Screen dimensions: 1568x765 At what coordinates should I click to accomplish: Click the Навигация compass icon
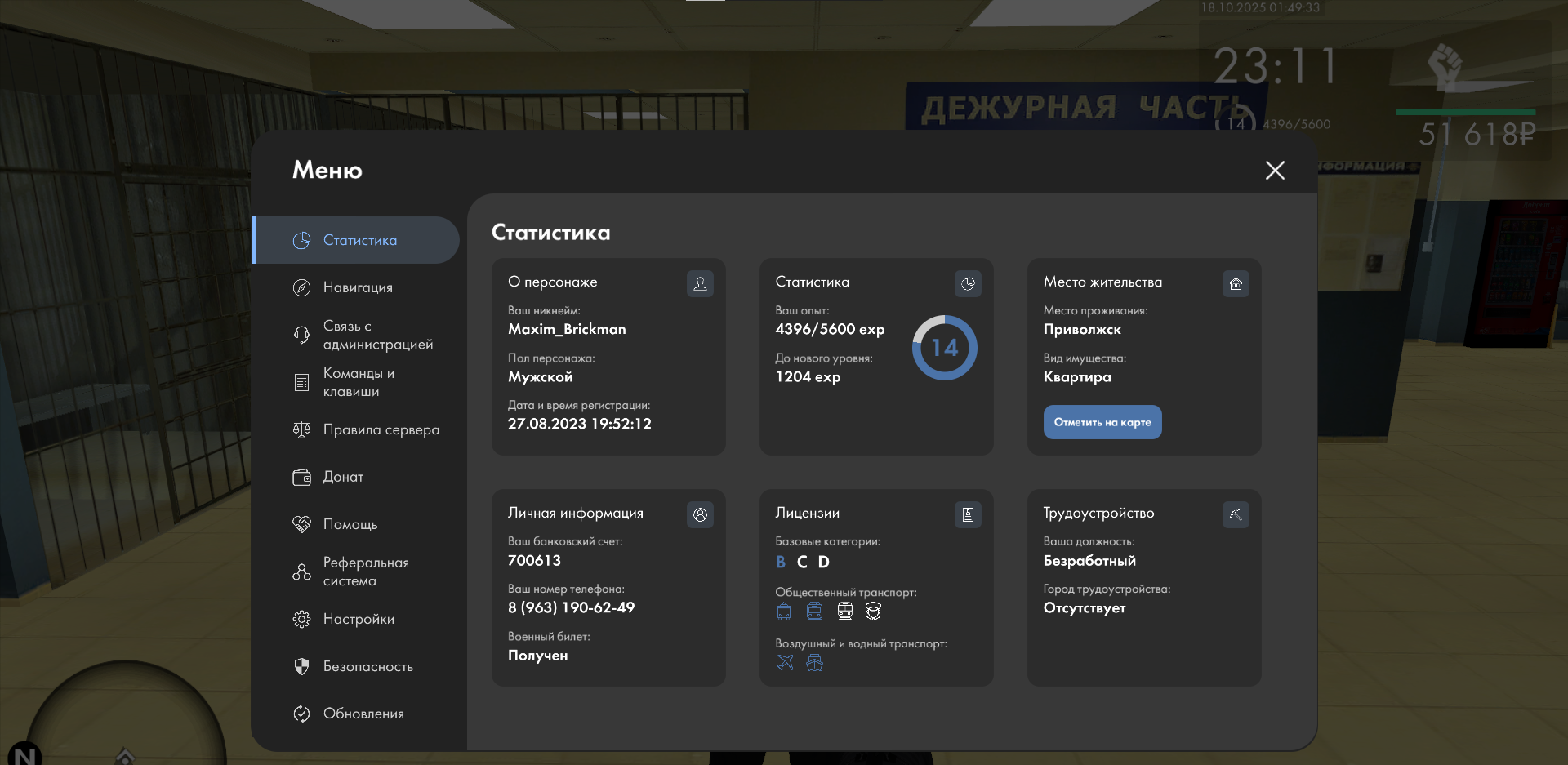pos(301,287)
